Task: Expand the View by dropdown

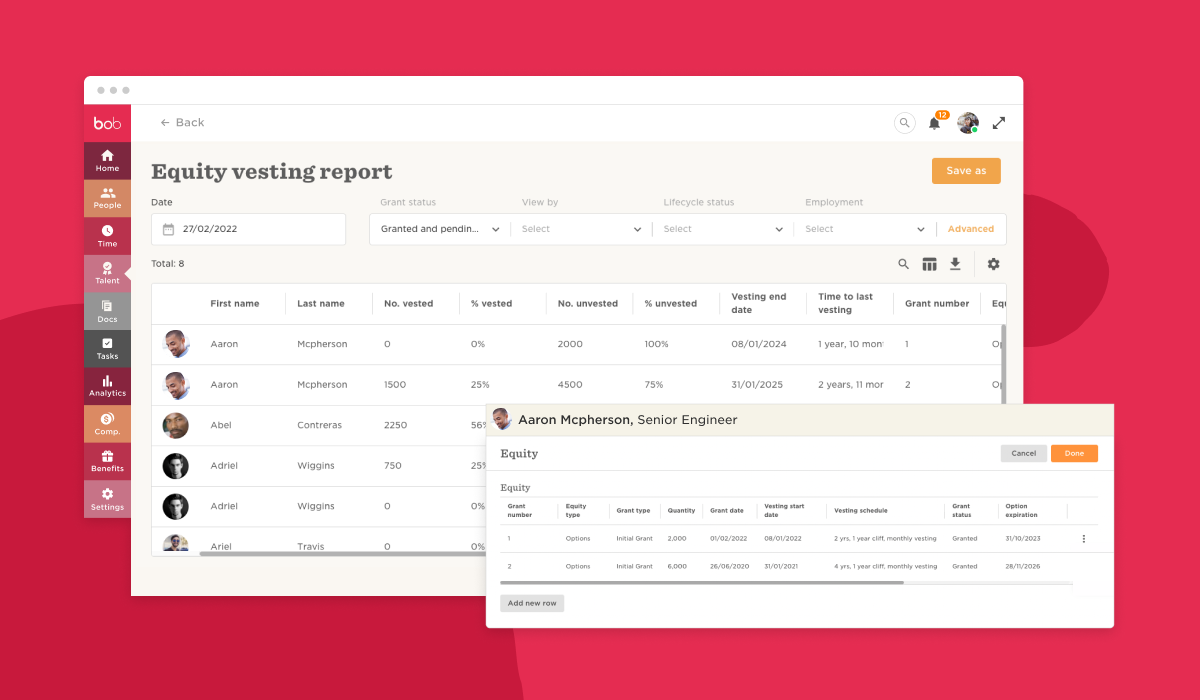Action: (581, 229)
